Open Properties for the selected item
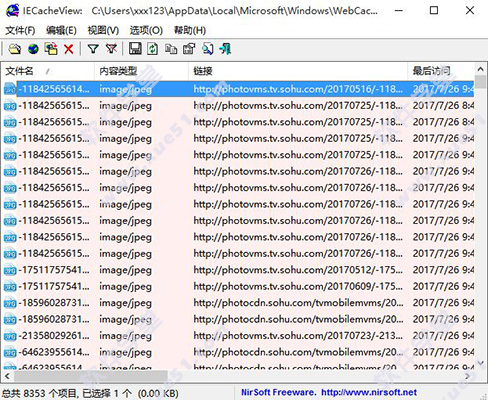This screenshot has height=400, width=488. [x=189, y=49]
